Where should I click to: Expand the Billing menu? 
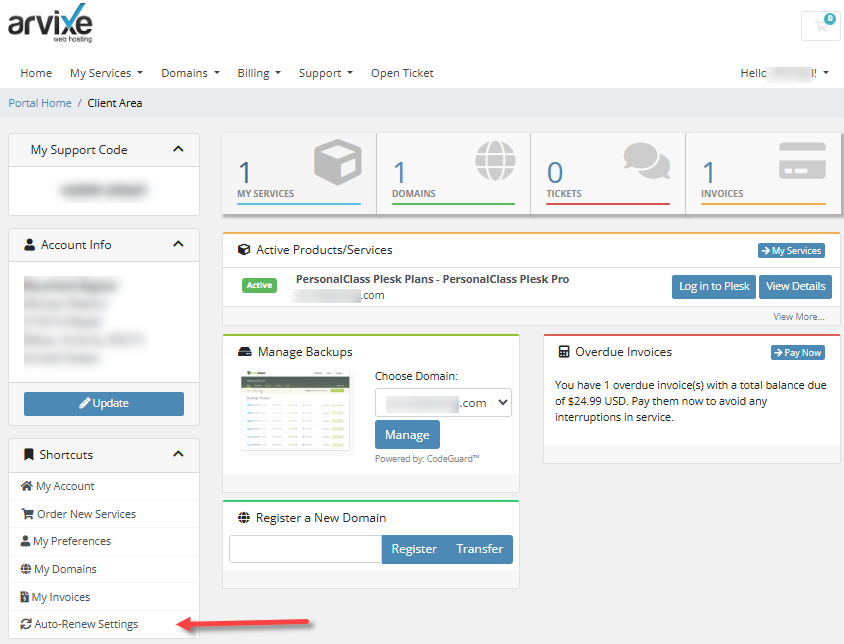coord(259,73)
